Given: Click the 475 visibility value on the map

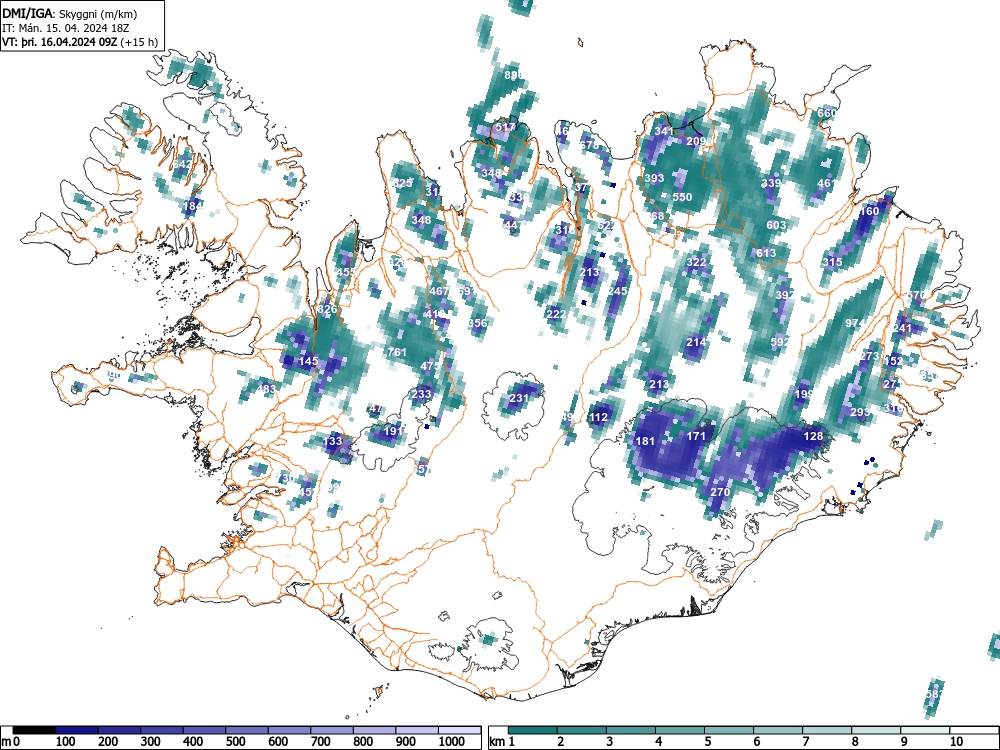Looking at the screenshot, I should coord(430,366).
